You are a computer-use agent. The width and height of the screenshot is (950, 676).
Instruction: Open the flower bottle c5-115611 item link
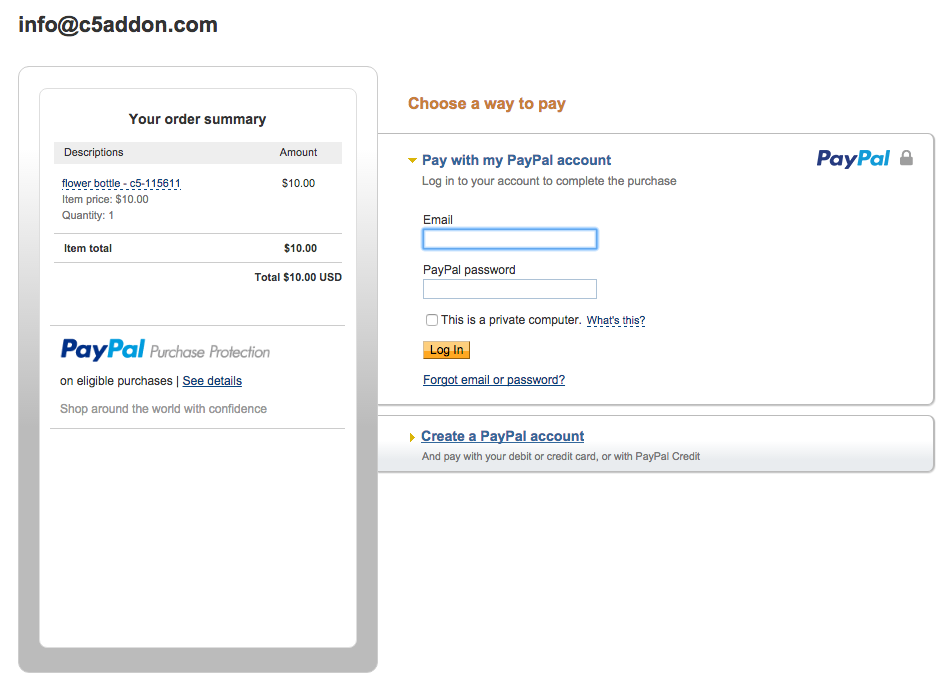121,183
